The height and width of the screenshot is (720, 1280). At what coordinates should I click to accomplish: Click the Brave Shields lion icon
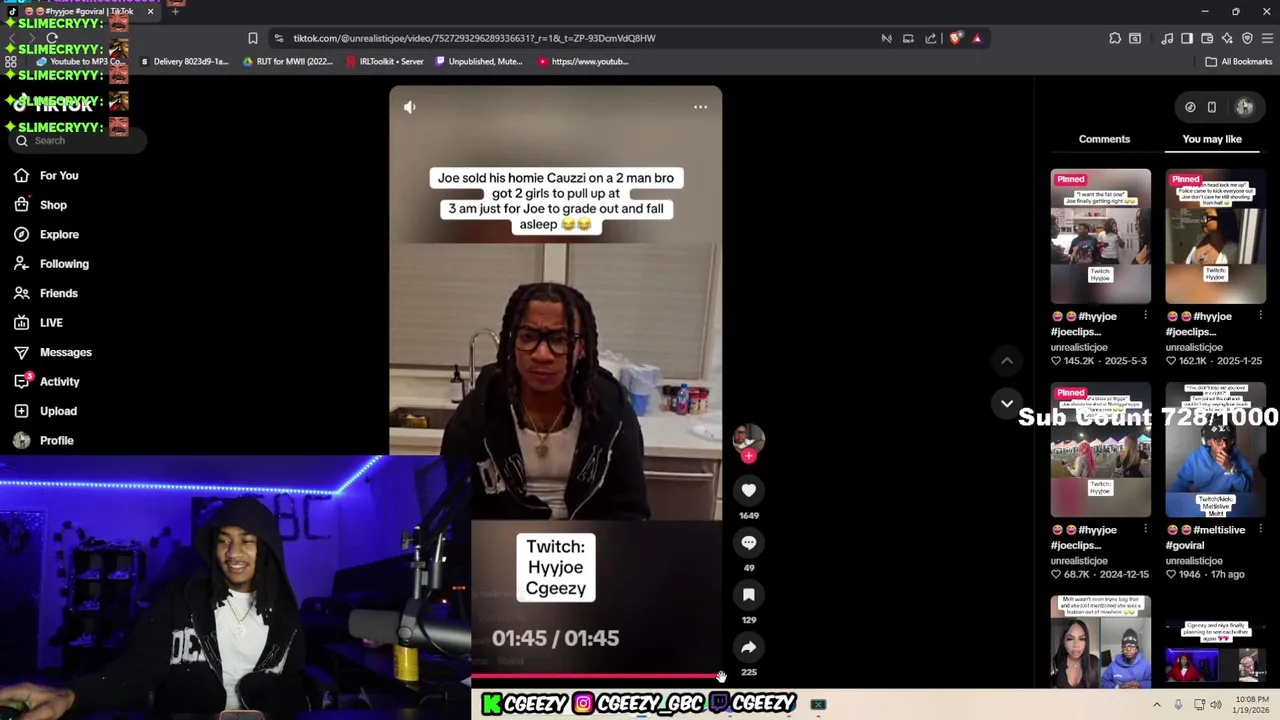pos(955,38)
